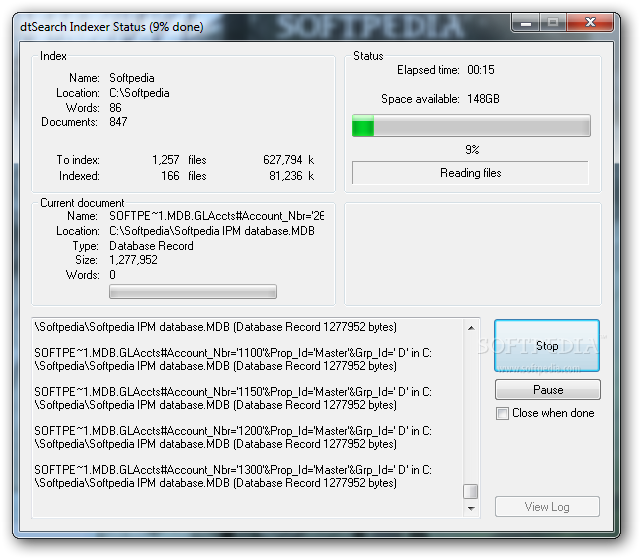
Task: Click the 627,794 k size value
Action: (289, 160)
